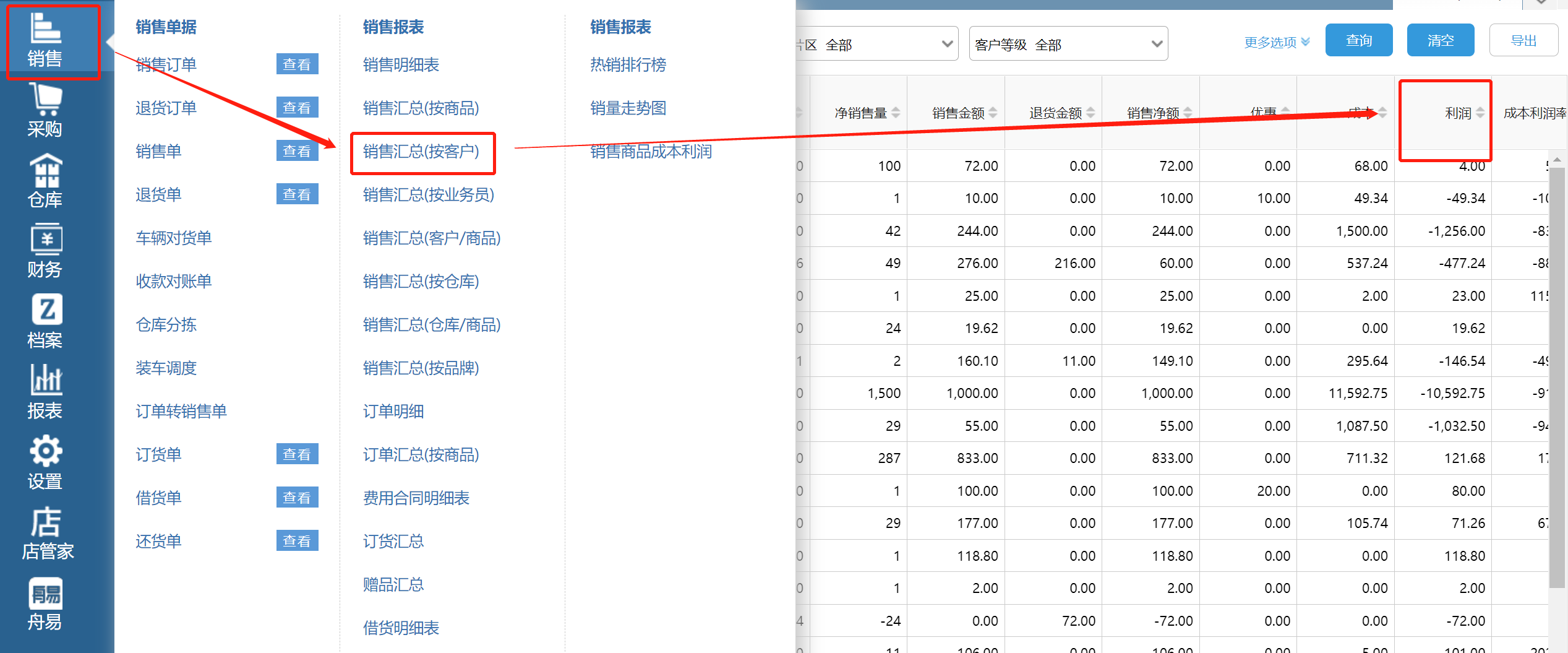
Task: Sort by 销售金额 column arrows
Action: [x=993, y=113]
